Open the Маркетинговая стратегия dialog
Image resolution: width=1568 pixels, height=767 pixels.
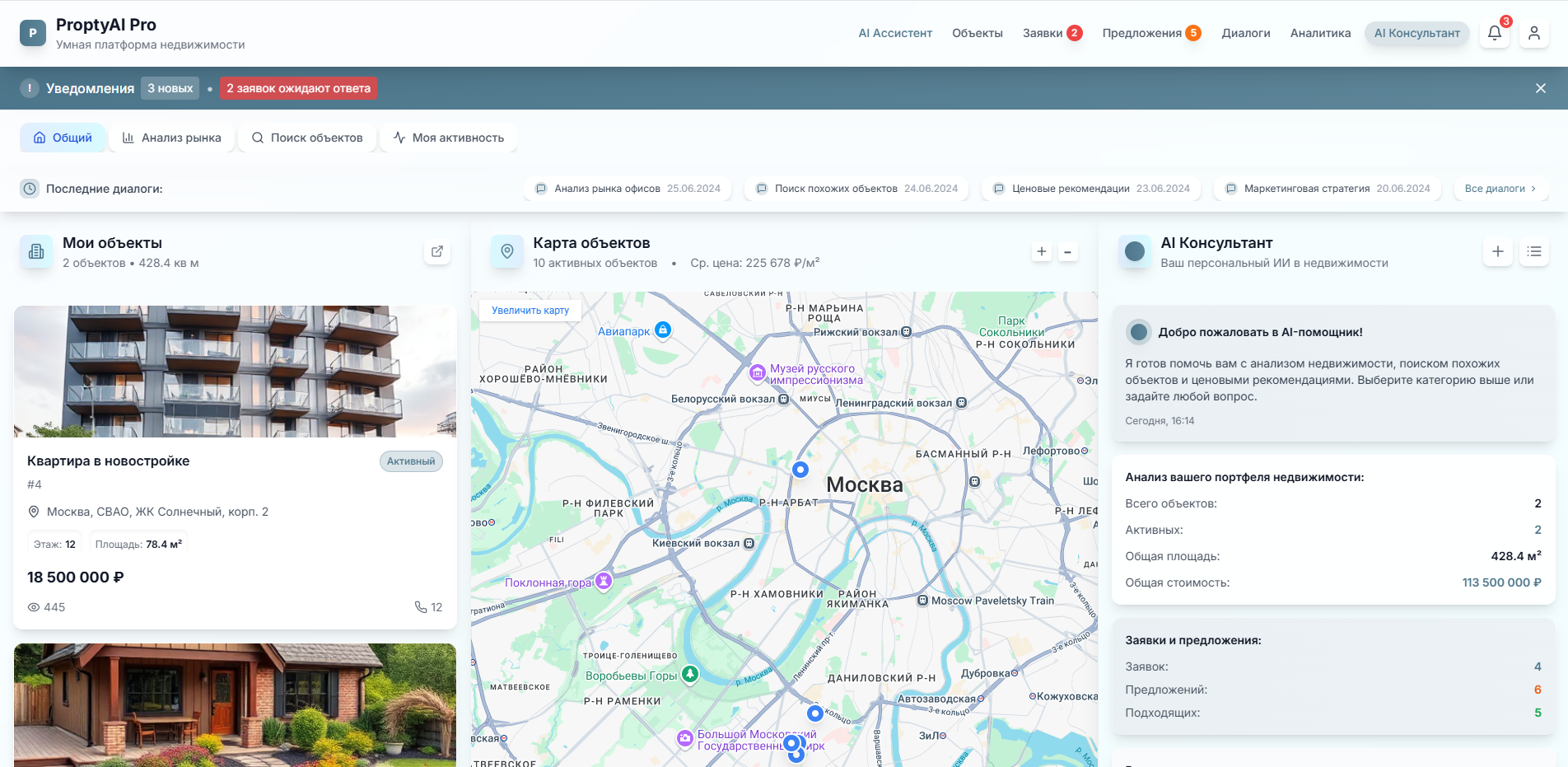click(x=1328, y=189)
